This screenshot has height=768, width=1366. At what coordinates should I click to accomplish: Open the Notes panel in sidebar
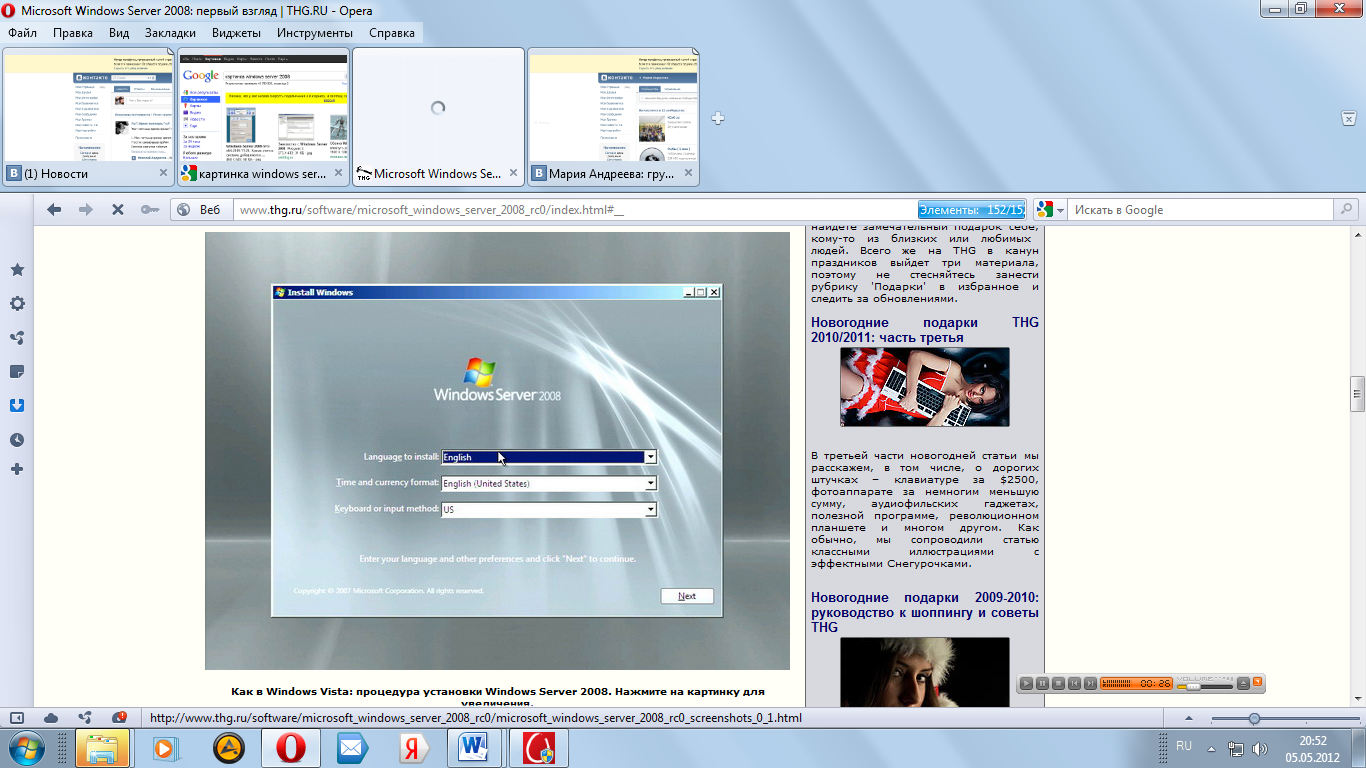pyautogui.click(x=17, y=371)
